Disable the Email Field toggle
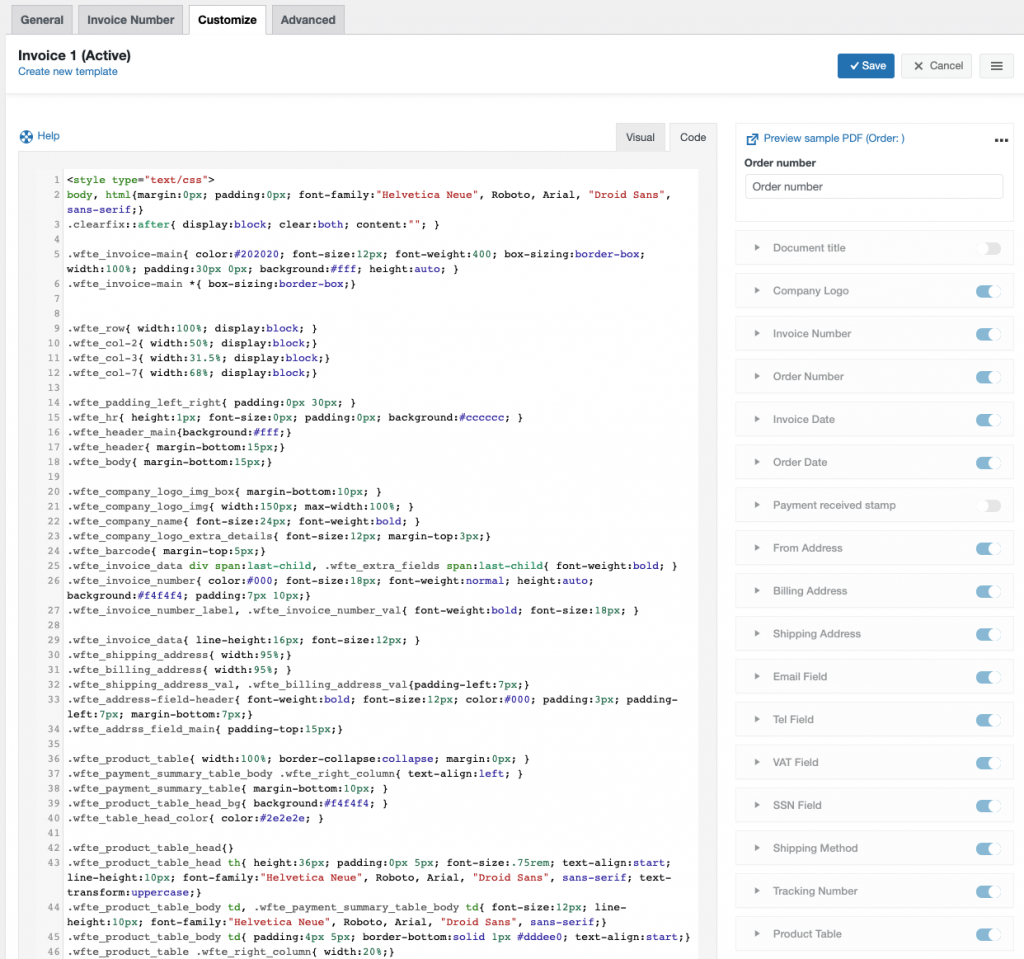Viewport: 1024px width, 959px height. pyautogui.click(x=988, y=677)
